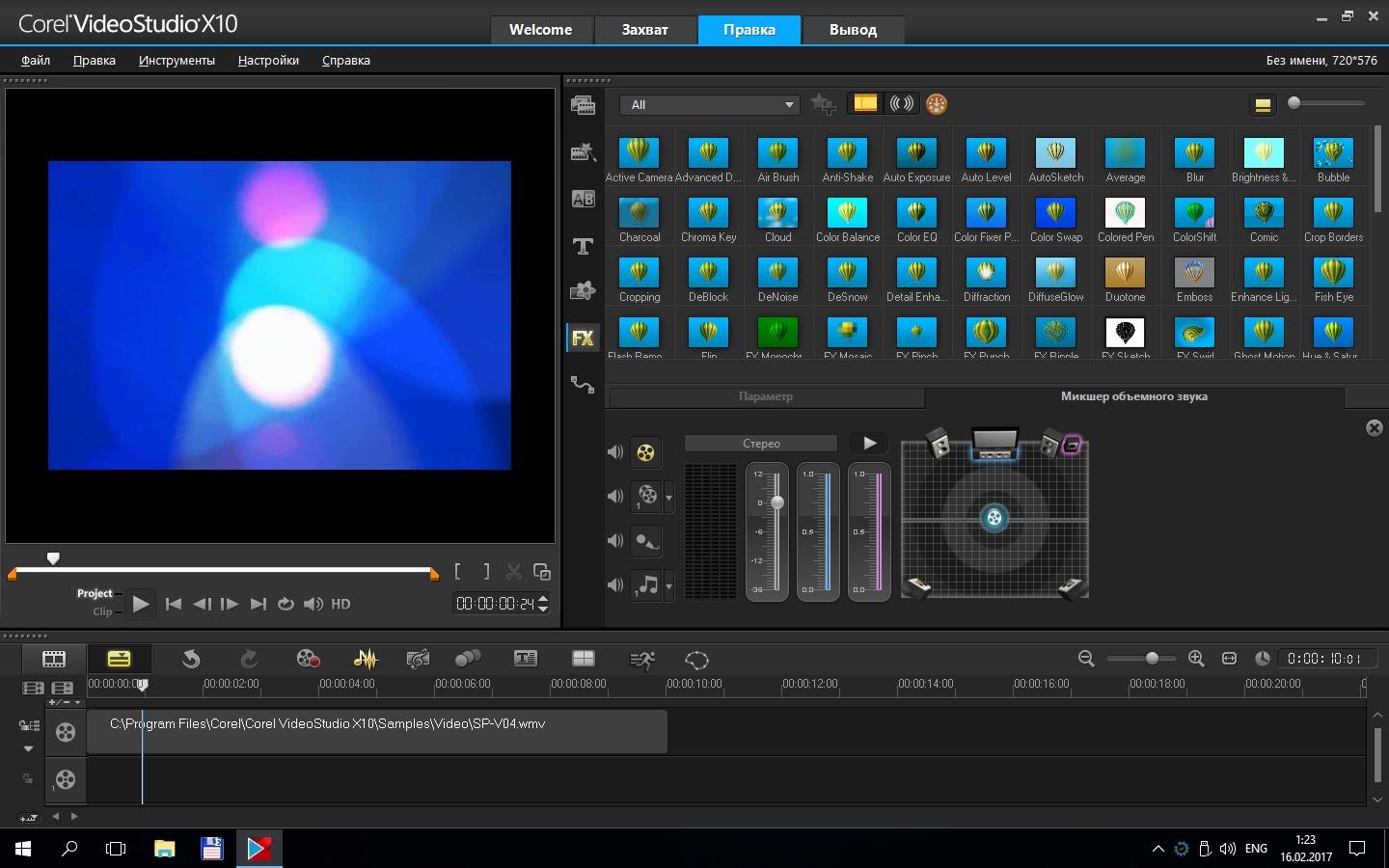Screen dimensions: 1389x868
Task: Expand the music track dropdown arrow
Action: coord(668,585)
